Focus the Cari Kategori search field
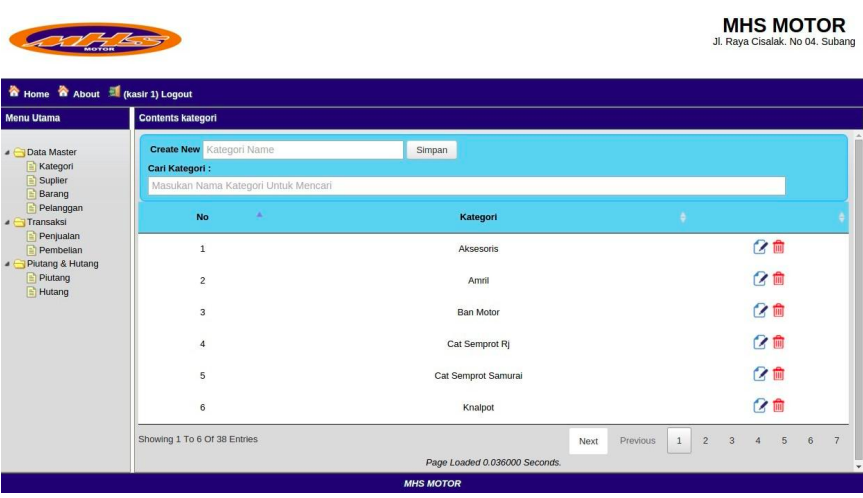Viewport: 863px width, 498px height. pyautogui.click(x=466, y=186)
